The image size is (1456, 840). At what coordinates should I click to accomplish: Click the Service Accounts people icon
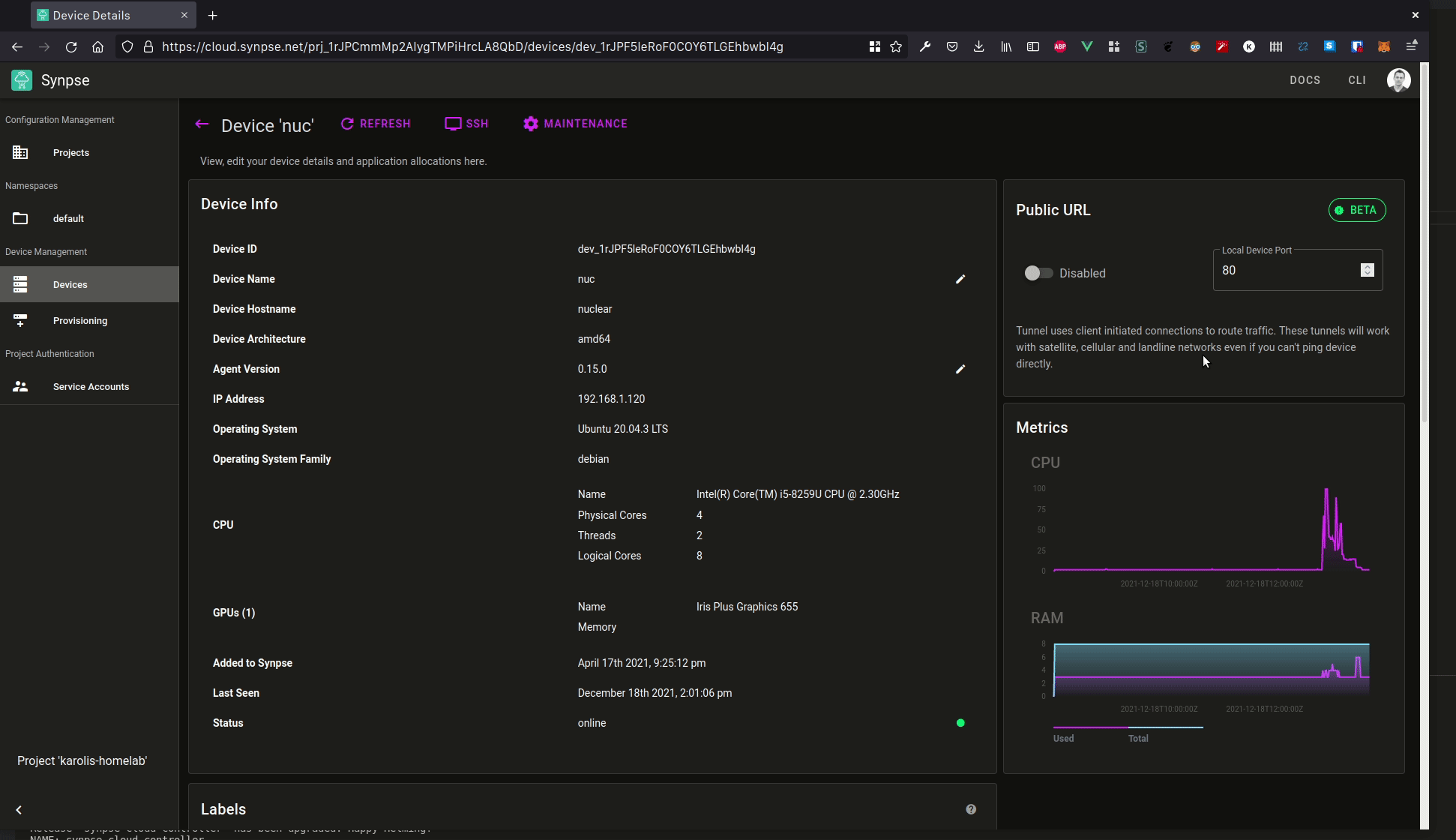pos(20,387)
